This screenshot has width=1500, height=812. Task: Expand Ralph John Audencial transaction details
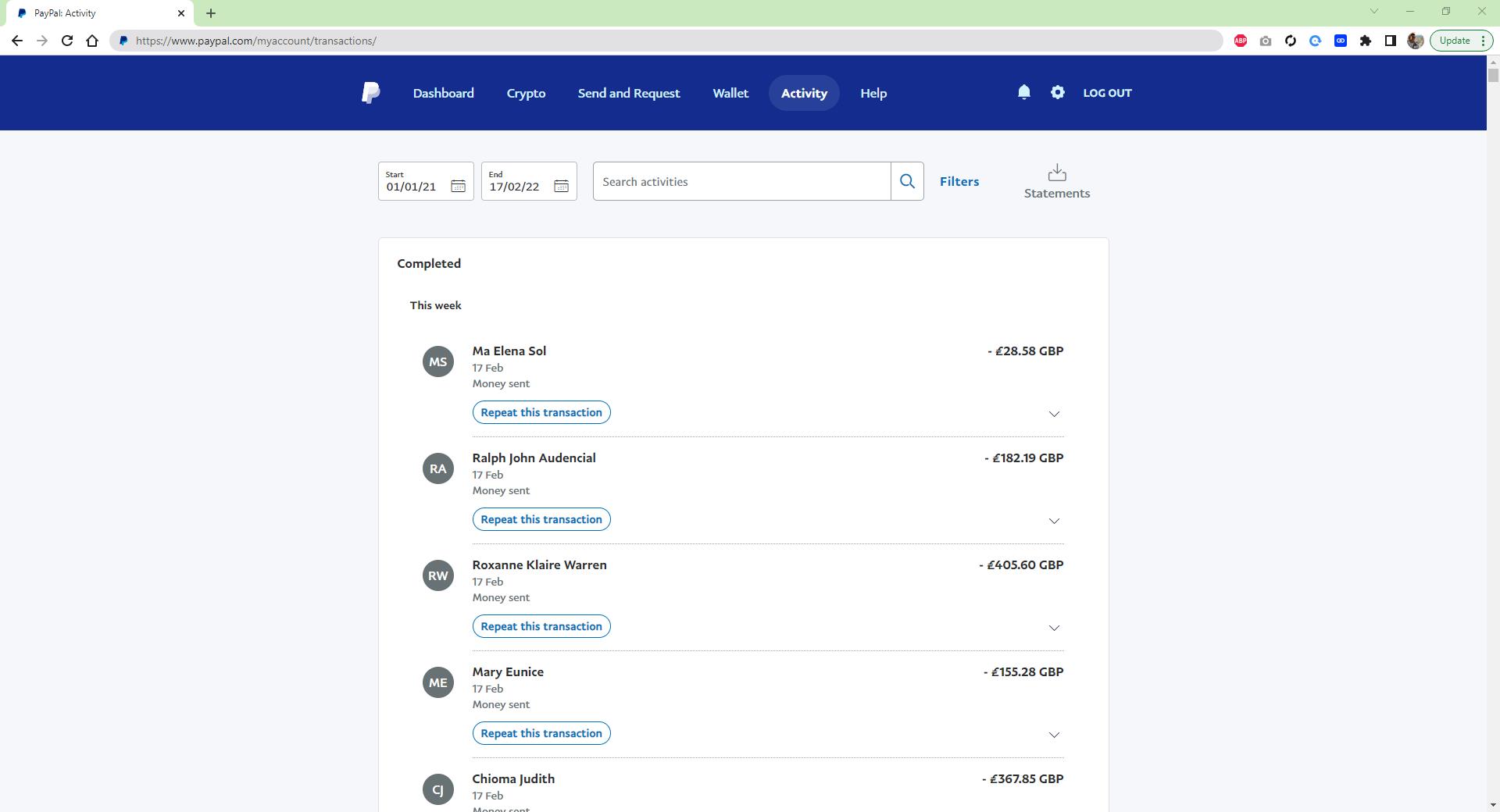[1054, 521]
